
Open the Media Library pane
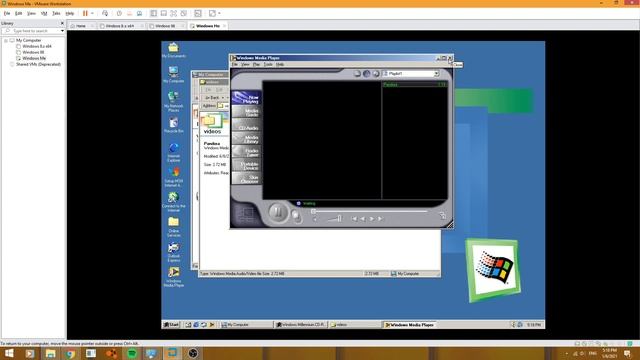point(247,139)
